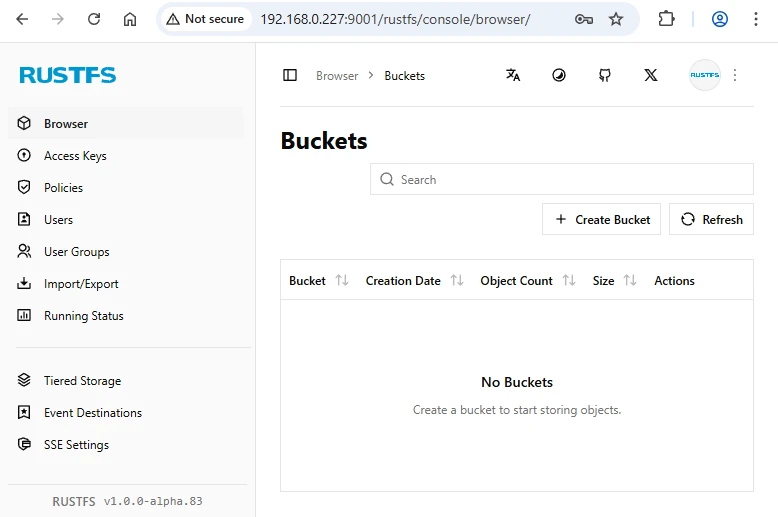Open the X (Twitter) icon link
Viewport: 778px width, 517px height.
point(650,75)
